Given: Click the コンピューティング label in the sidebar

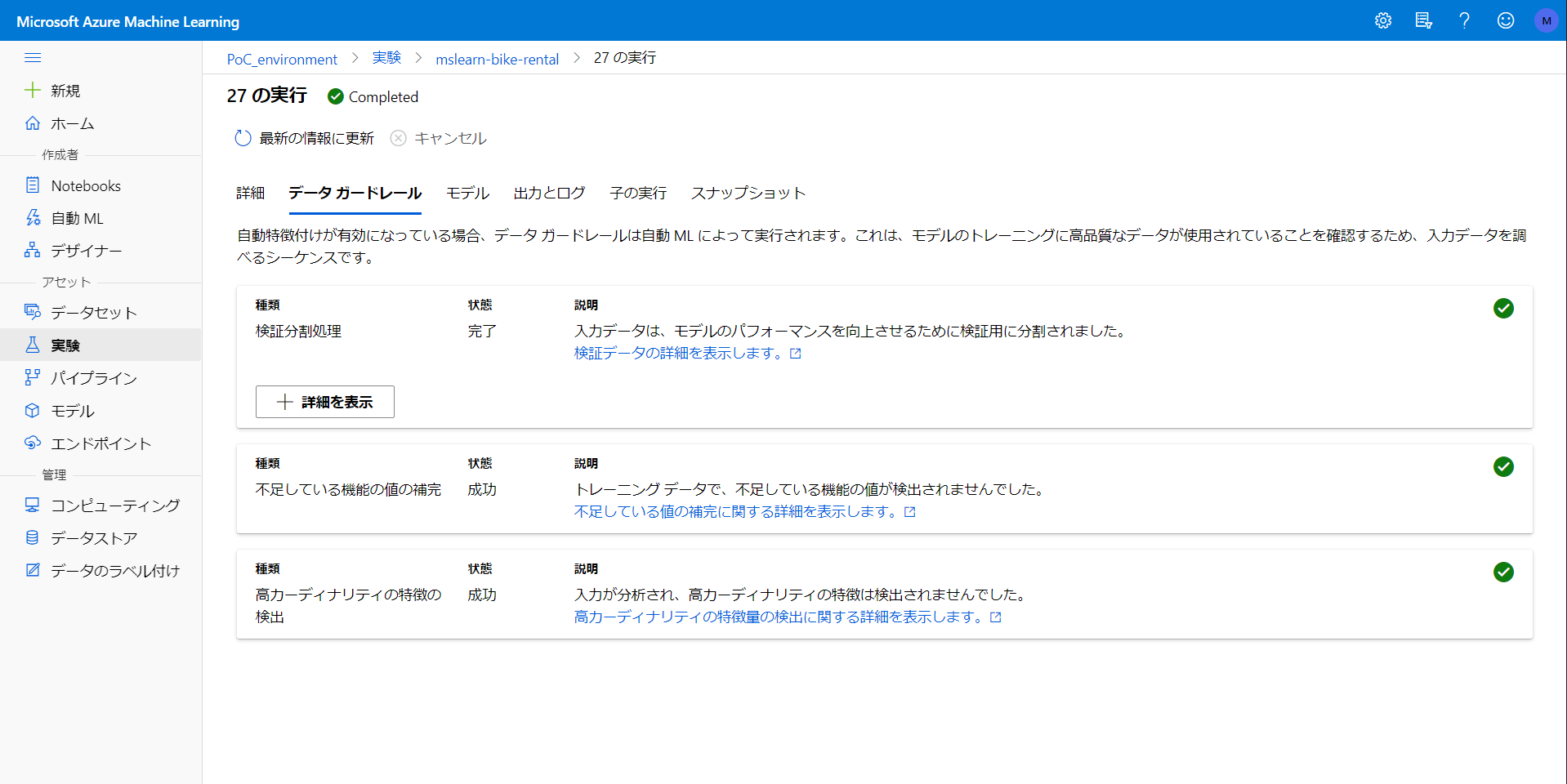Looking at the screenshot, I should point(115,506).
